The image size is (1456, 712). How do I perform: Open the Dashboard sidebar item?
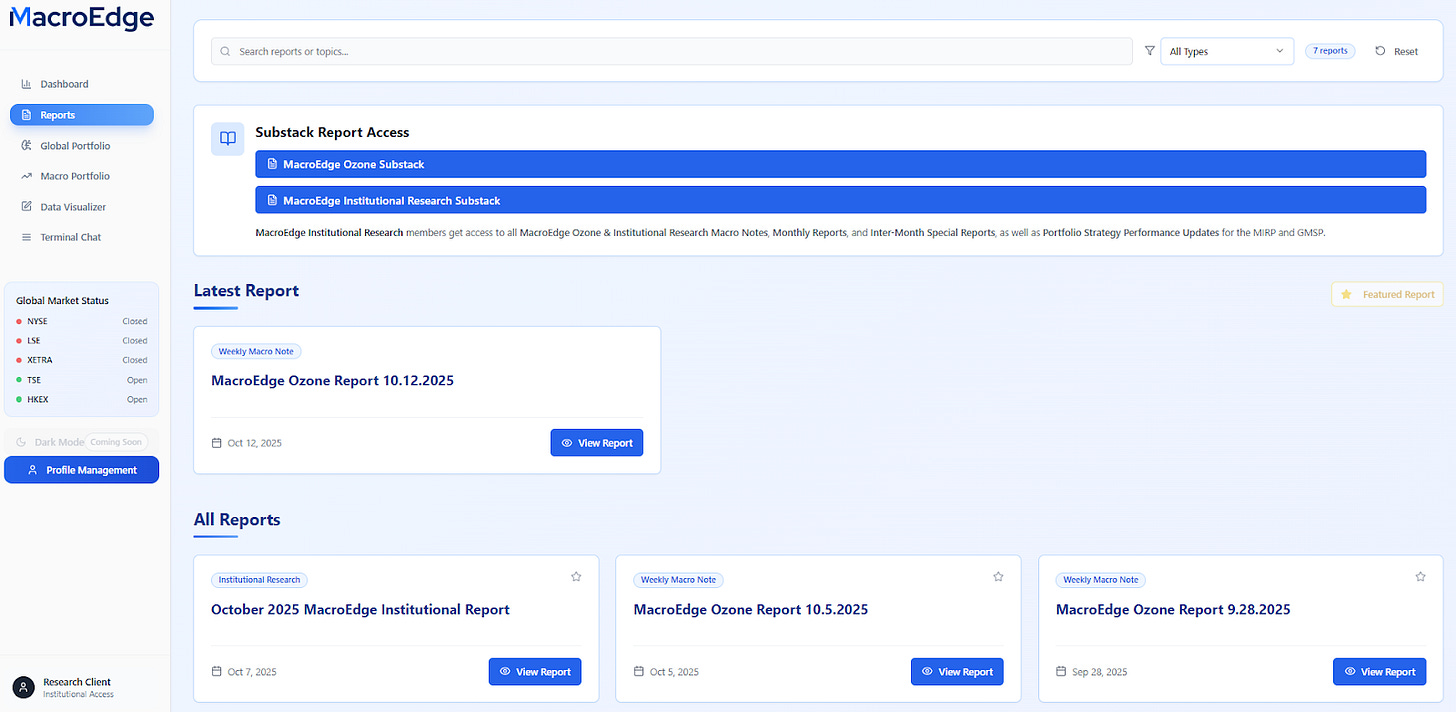pyautogui.click(x=81, y=84)
